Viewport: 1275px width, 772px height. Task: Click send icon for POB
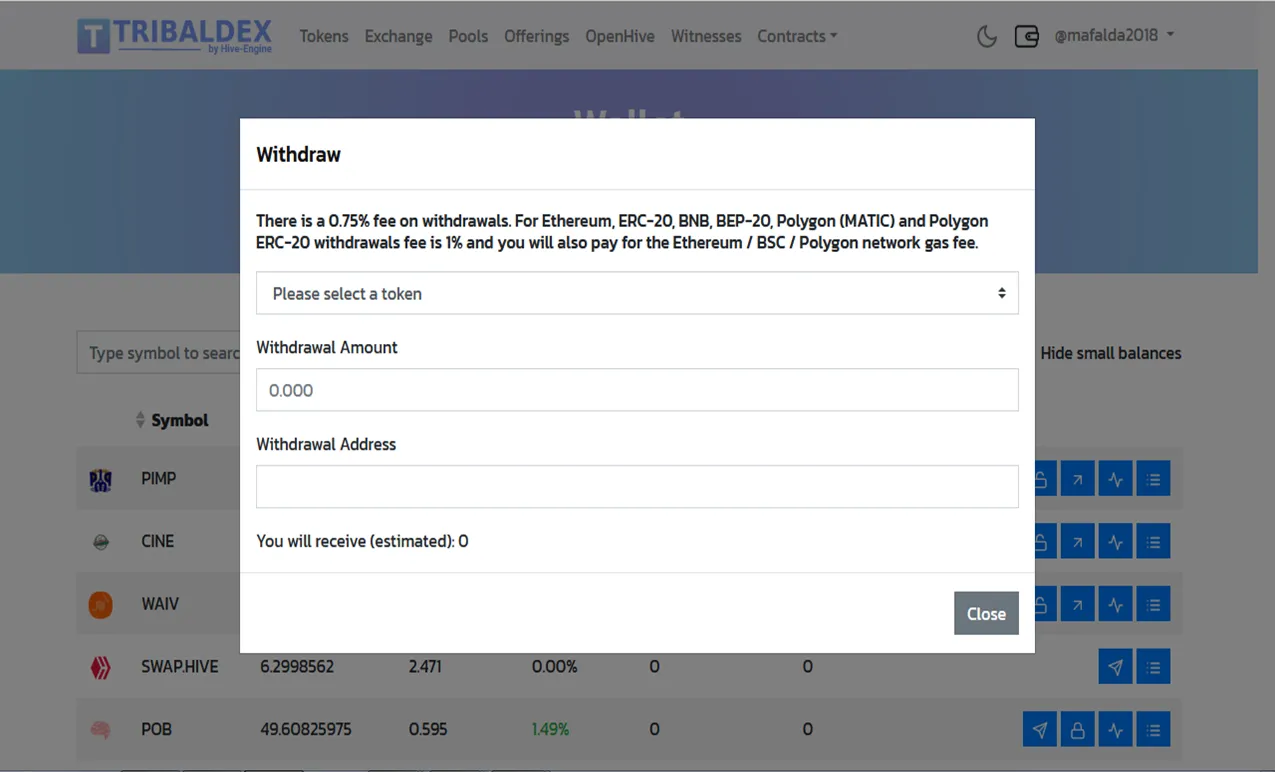pos(1040,730)
